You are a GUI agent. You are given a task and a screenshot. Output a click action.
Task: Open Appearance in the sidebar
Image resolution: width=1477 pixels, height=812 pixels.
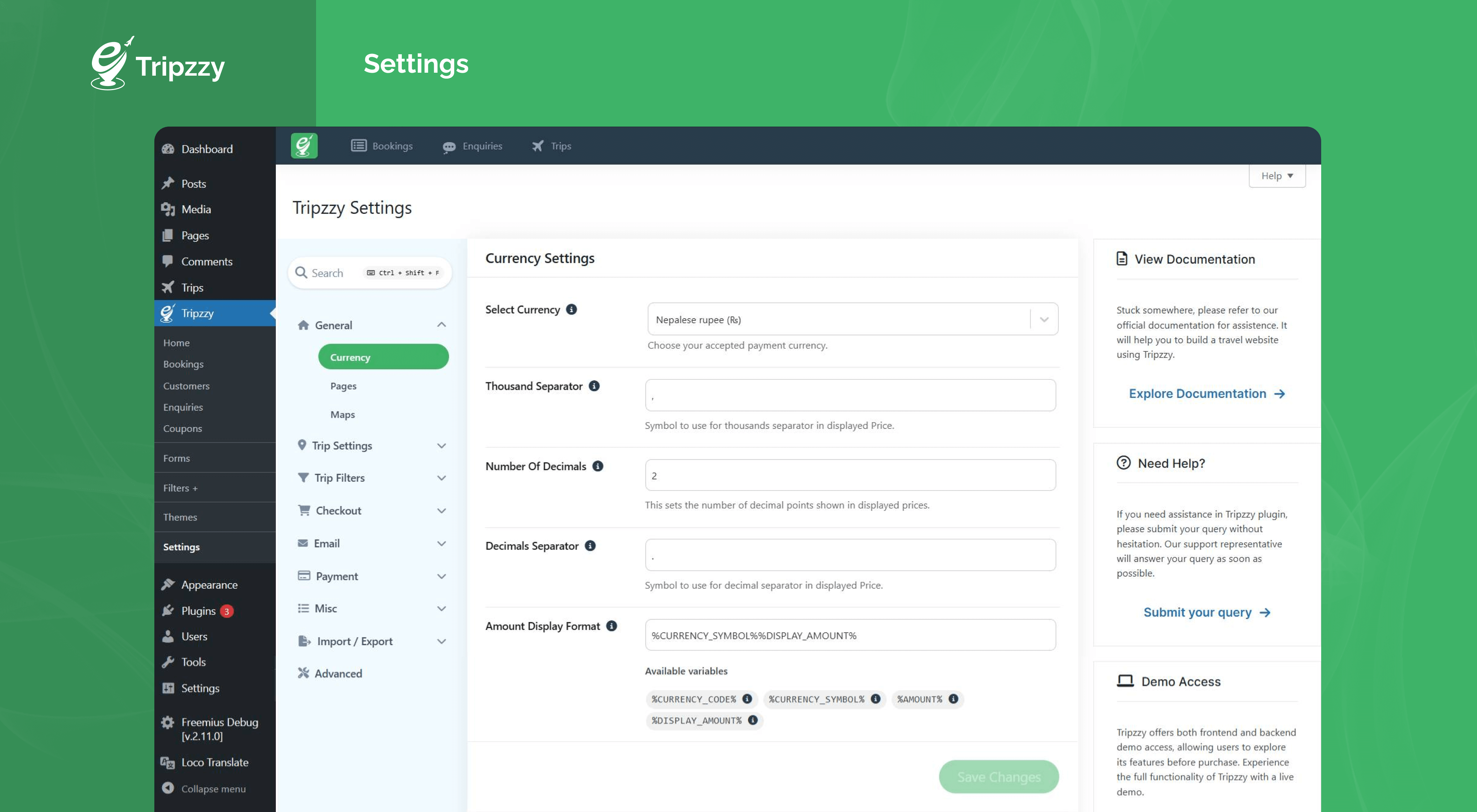point(215,585)
